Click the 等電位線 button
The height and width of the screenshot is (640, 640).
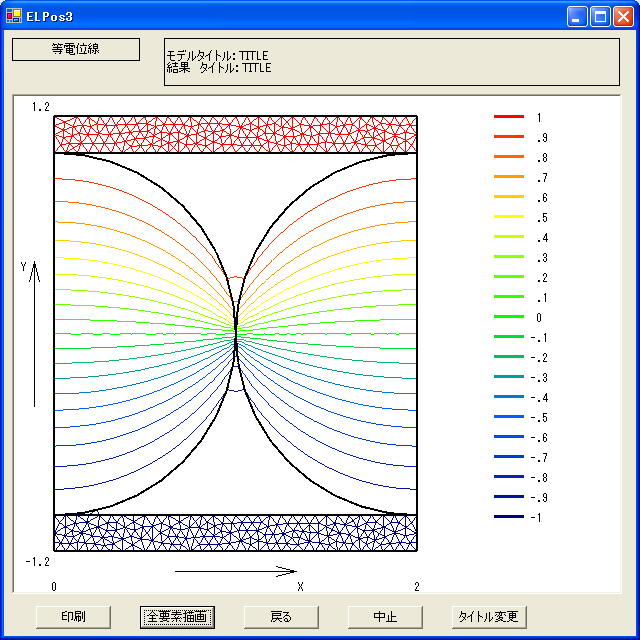[x=76, y=49]
